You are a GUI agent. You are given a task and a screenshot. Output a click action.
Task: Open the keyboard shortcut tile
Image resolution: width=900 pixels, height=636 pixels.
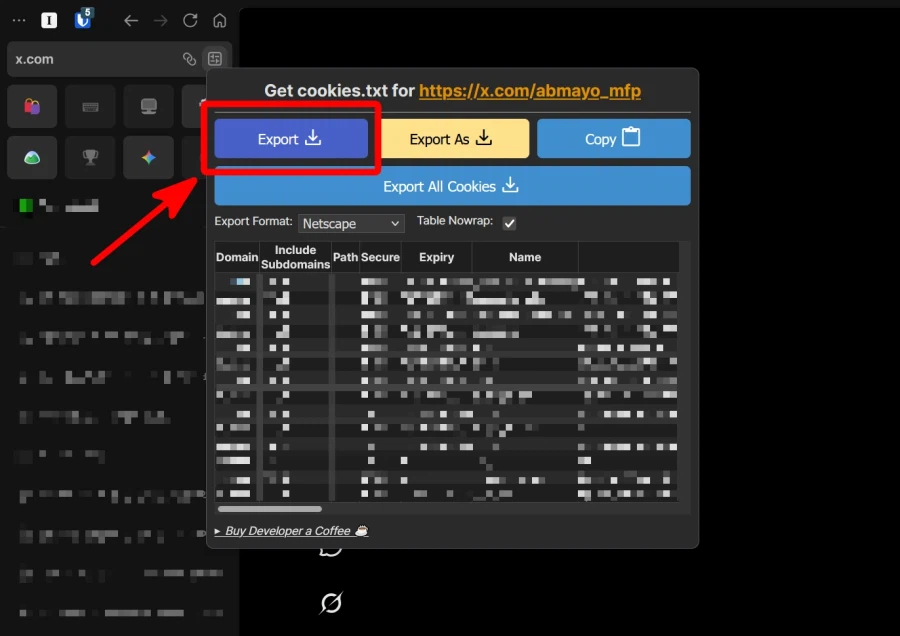click(x=90, y=106)
